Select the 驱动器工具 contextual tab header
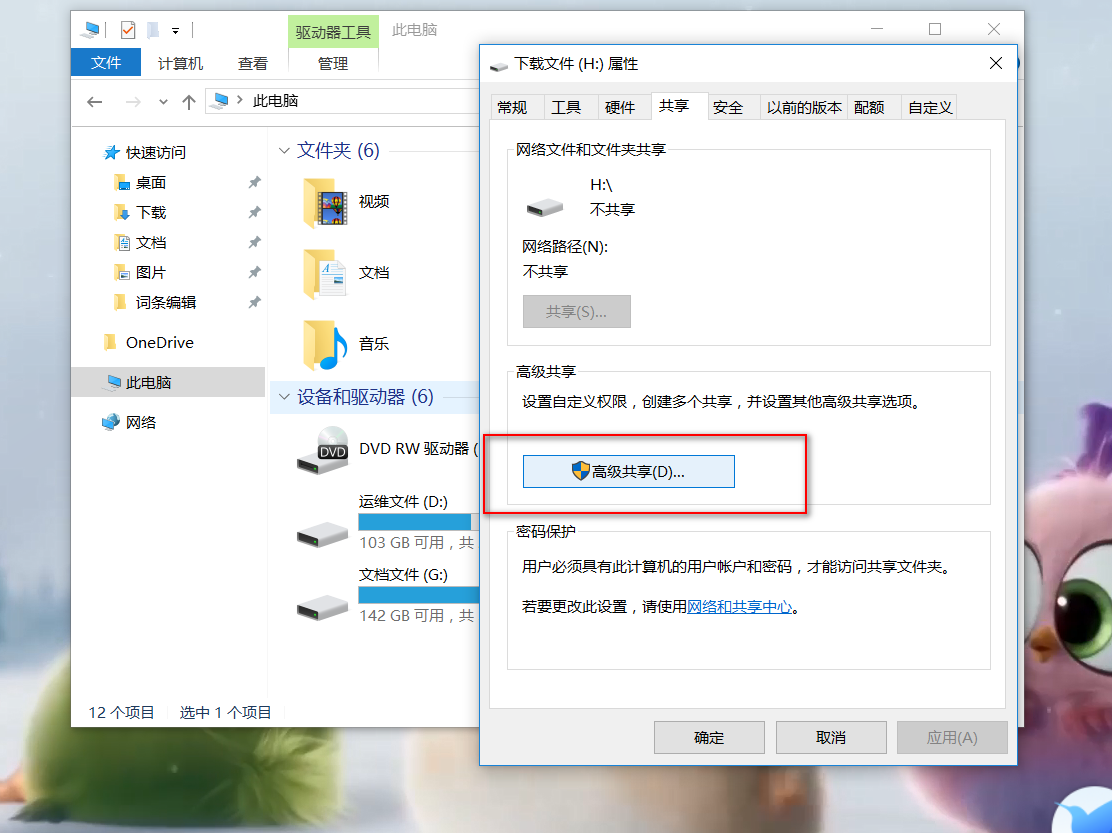 point(333,32)
